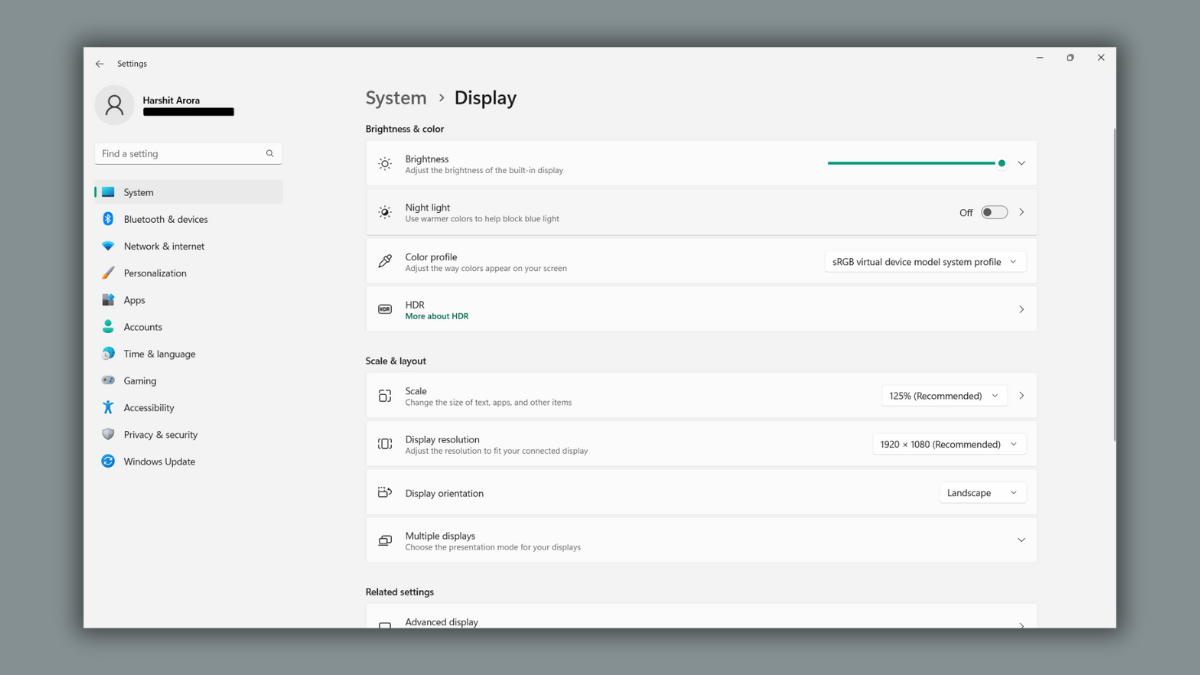
Task: Open the Landscape orientation dropdown
Action: pyautogui.click(x=983, y=493)
